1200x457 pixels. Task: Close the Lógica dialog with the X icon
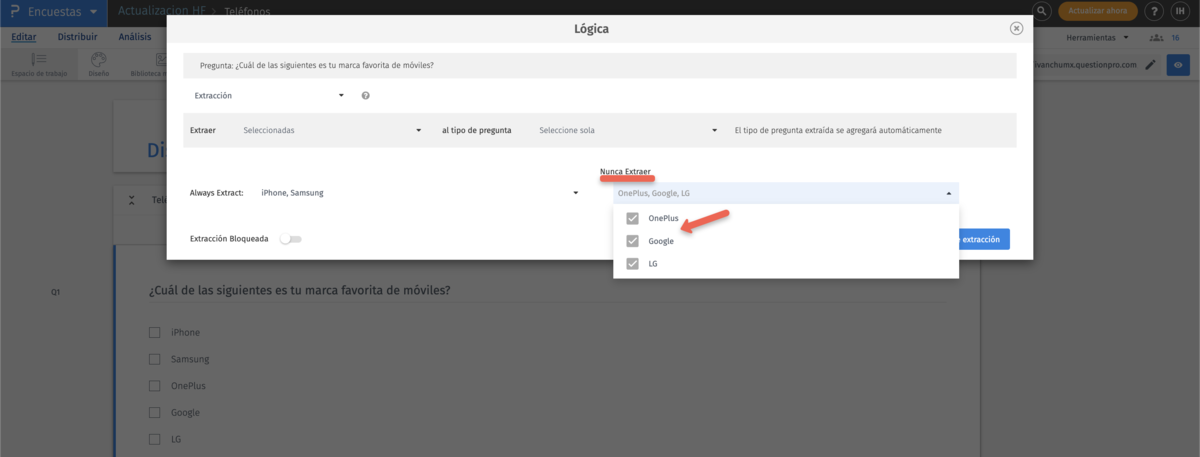[x=1016, y=28]
